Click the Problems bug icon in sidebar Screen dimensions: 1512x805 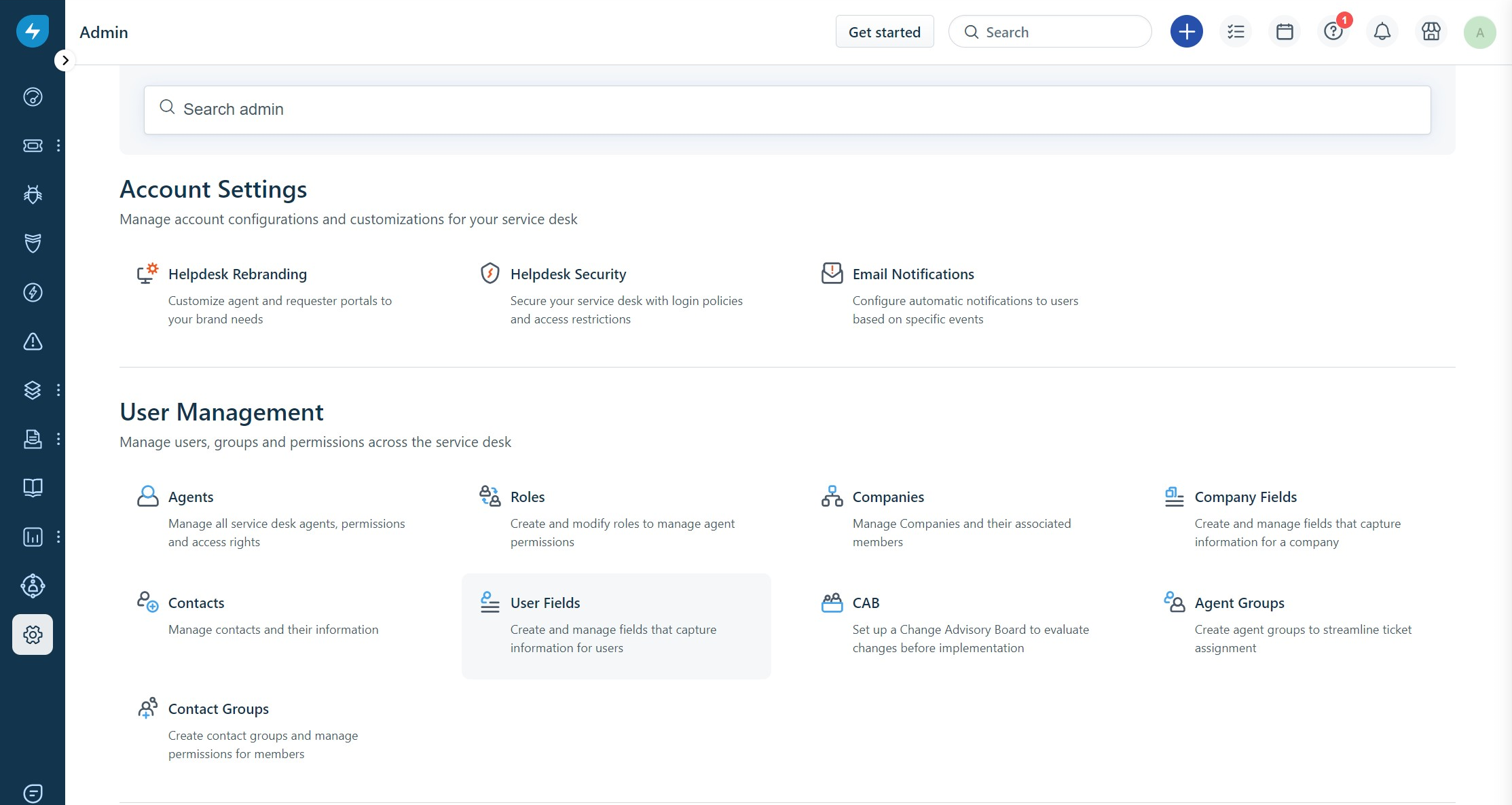point(33,194)
